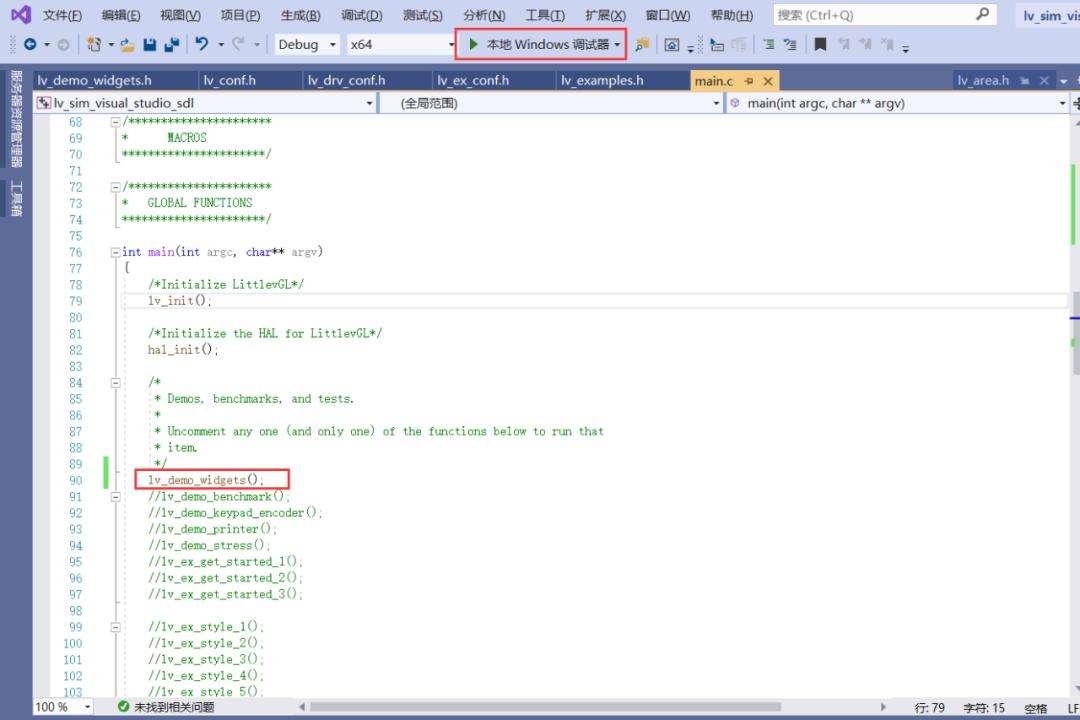Open the 编辑(E) menu
The image size is (1080, 720).
pyautogui.click(x=121, y=15)
